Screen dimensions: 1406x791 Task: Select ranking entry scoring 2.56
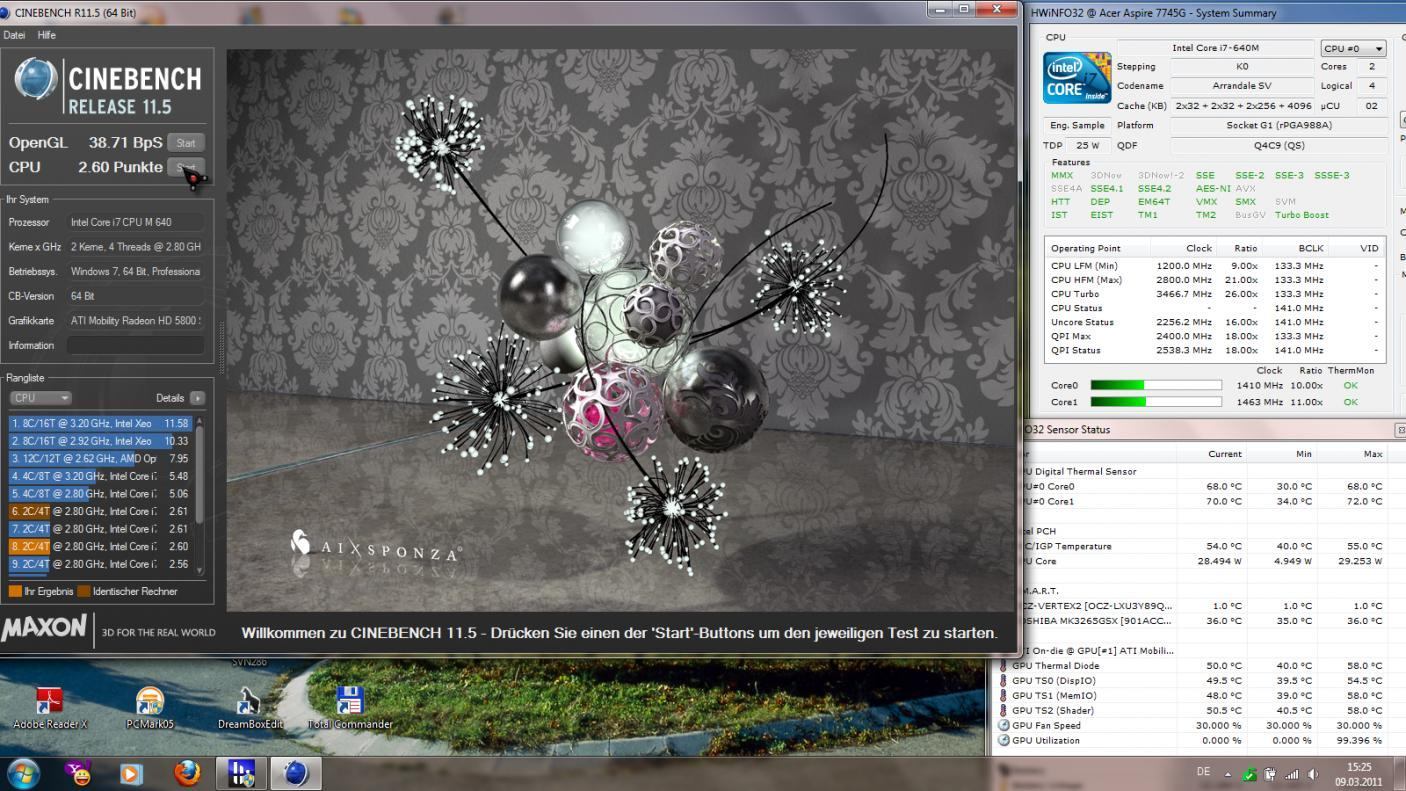point(100,564)
